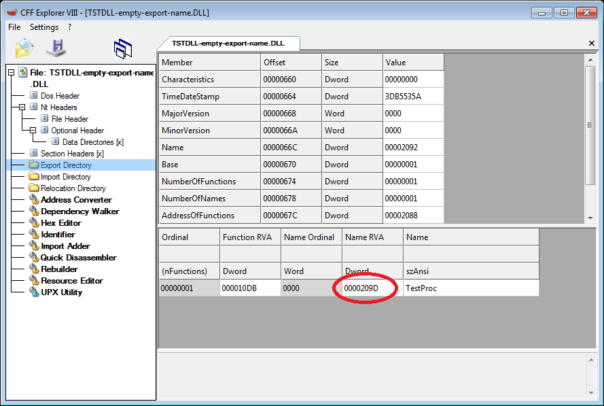The image size is (604, 406).
Task: Open the Rebuilder tool
Action: (x=59, y=269)
